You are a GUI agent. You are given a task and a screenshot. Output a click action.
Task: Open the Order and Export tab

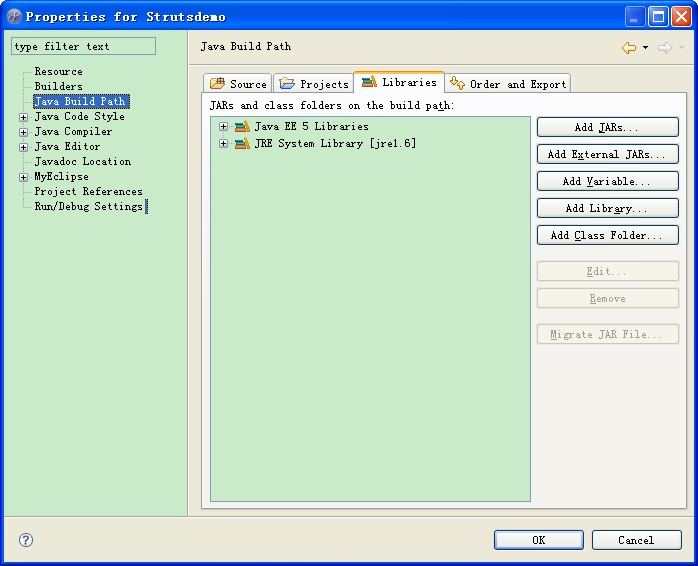click(507, 83)
